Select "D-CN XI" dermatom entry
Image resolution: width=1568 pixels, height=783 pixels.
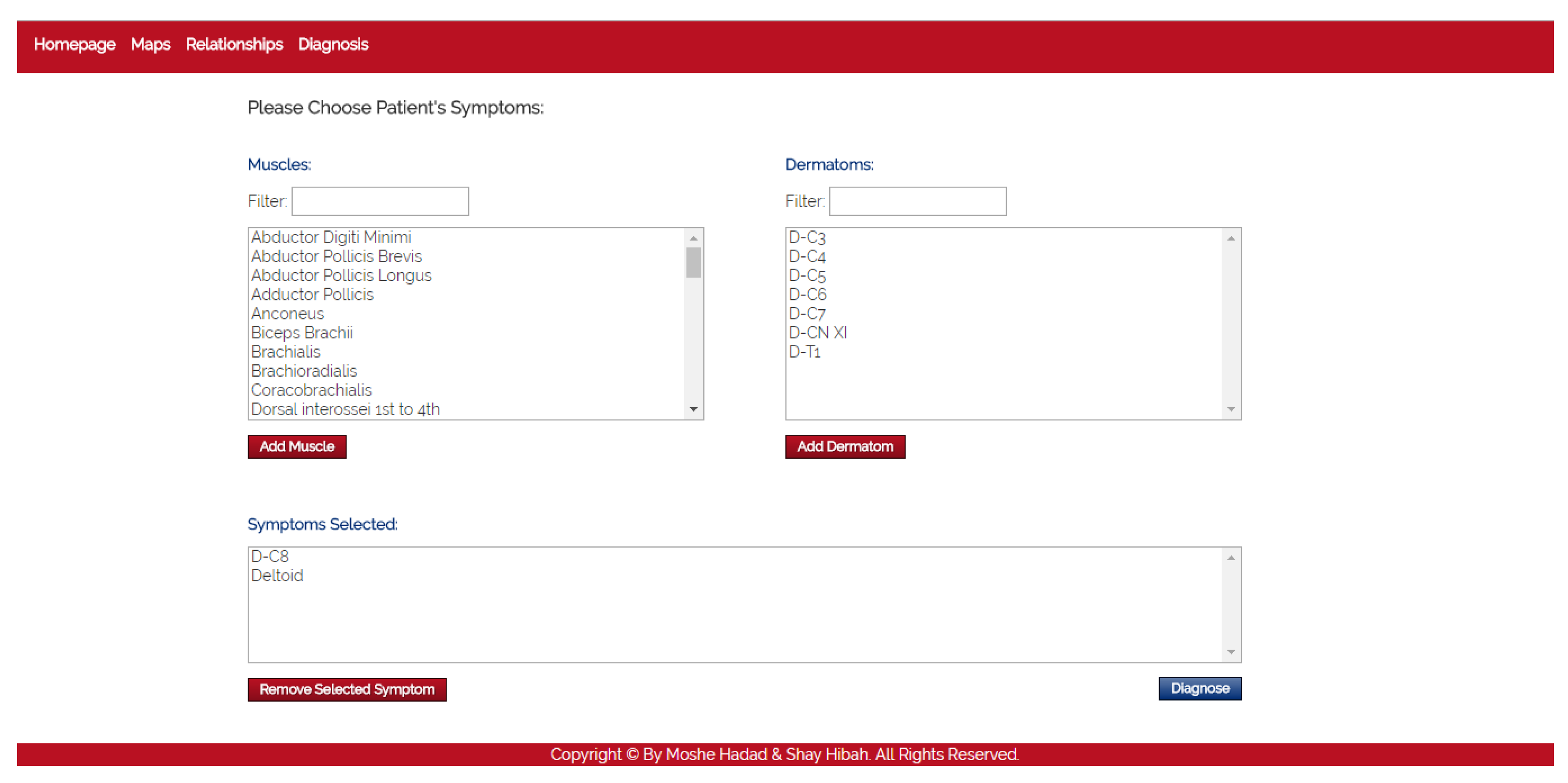818,332
